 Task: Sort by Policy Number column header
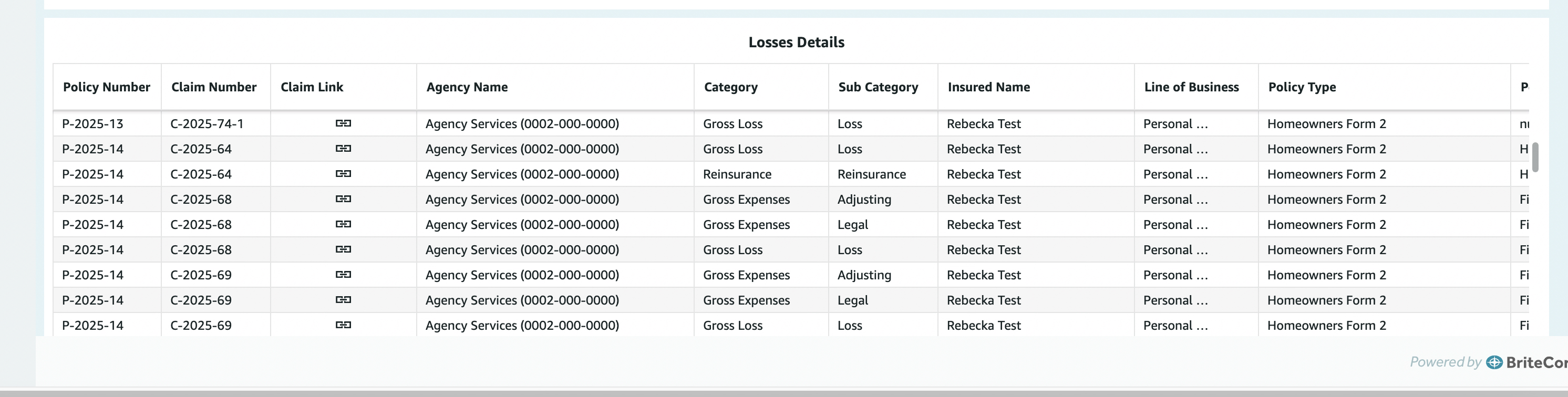(x=107, y=87)
